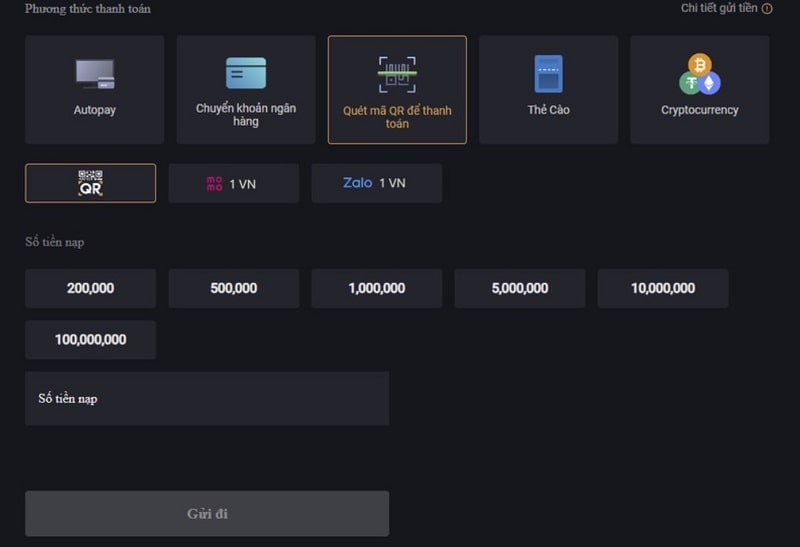Select the Autopay payment method
This screenshot has height=547, width=800.
(94, 90)
